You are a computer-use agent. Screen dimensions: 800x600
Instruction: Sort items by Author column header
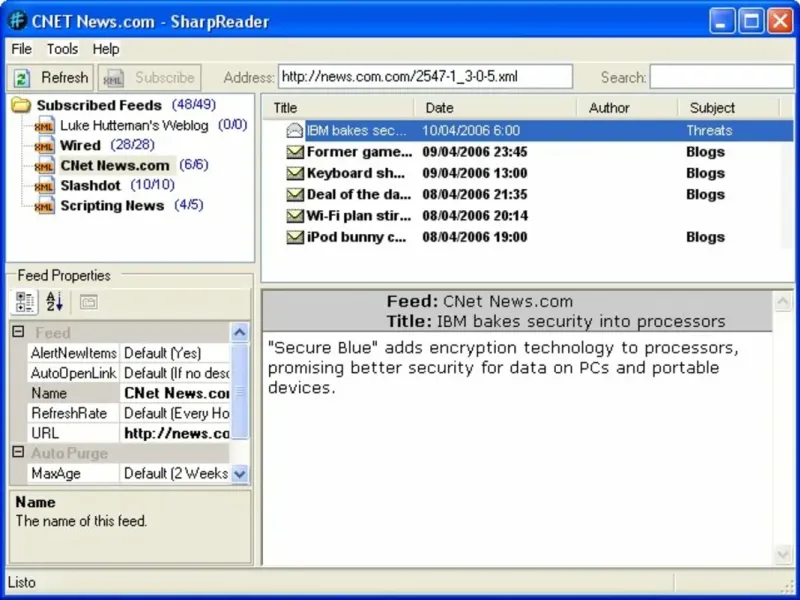pos(628,108)
